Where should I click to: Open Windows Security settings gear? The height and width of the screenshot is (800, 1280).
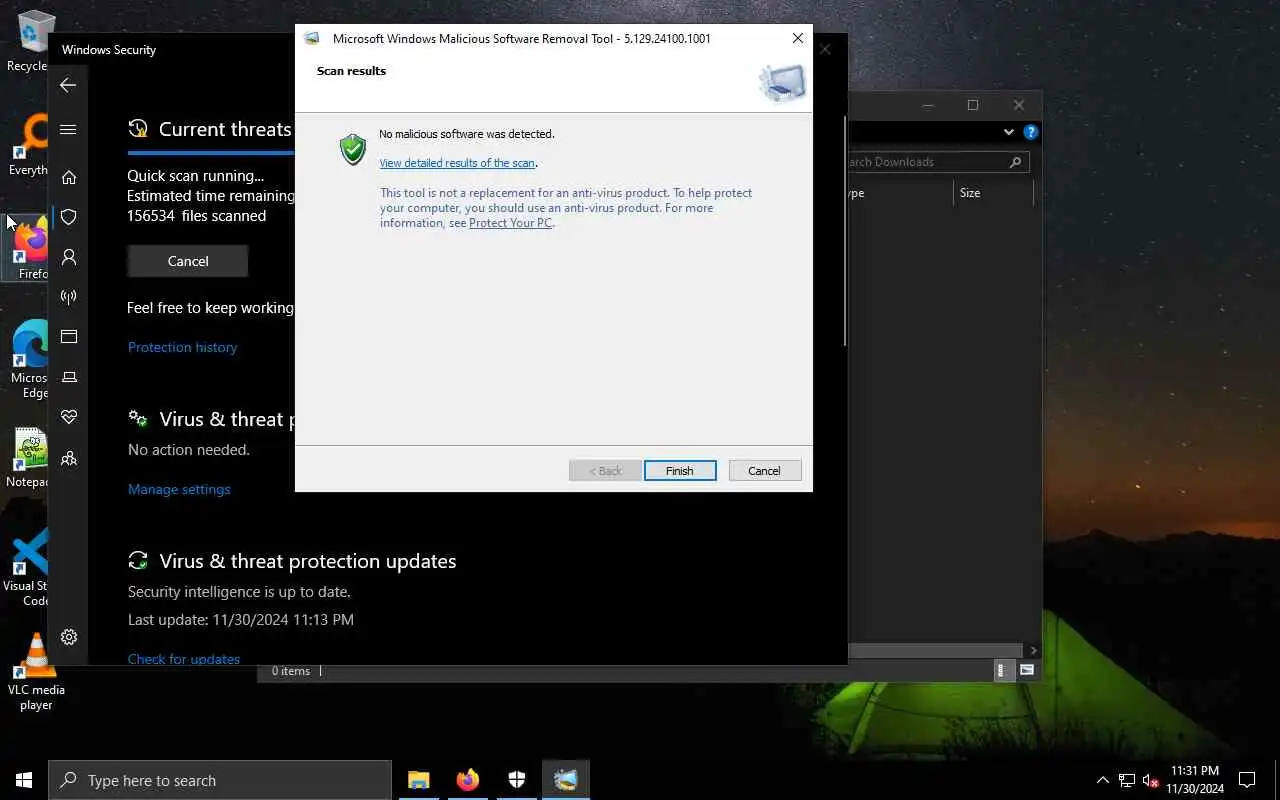69,637
